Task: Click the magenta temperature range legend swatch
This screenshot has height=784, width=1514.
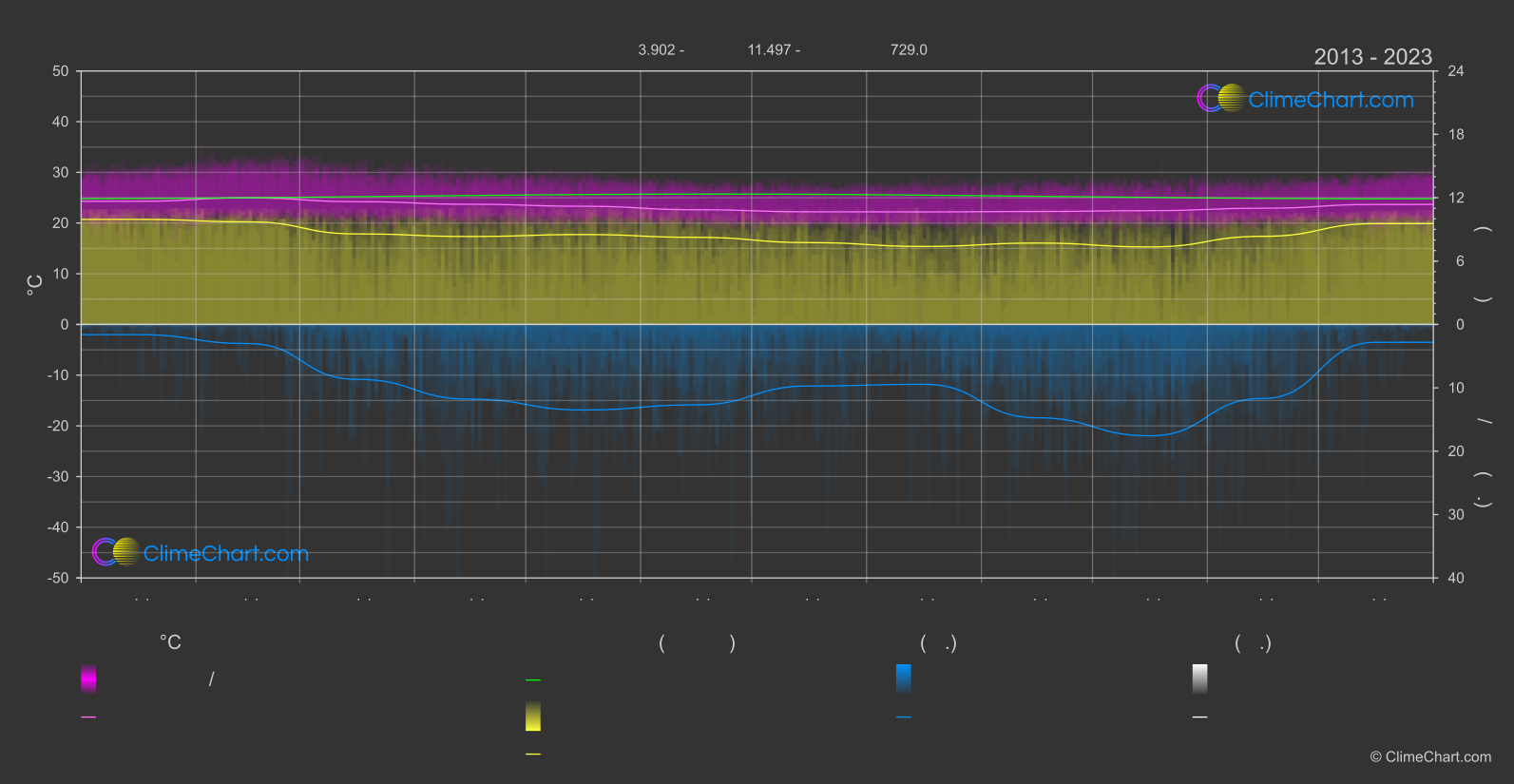Action: pyautogui.click(x=88, y=679)
